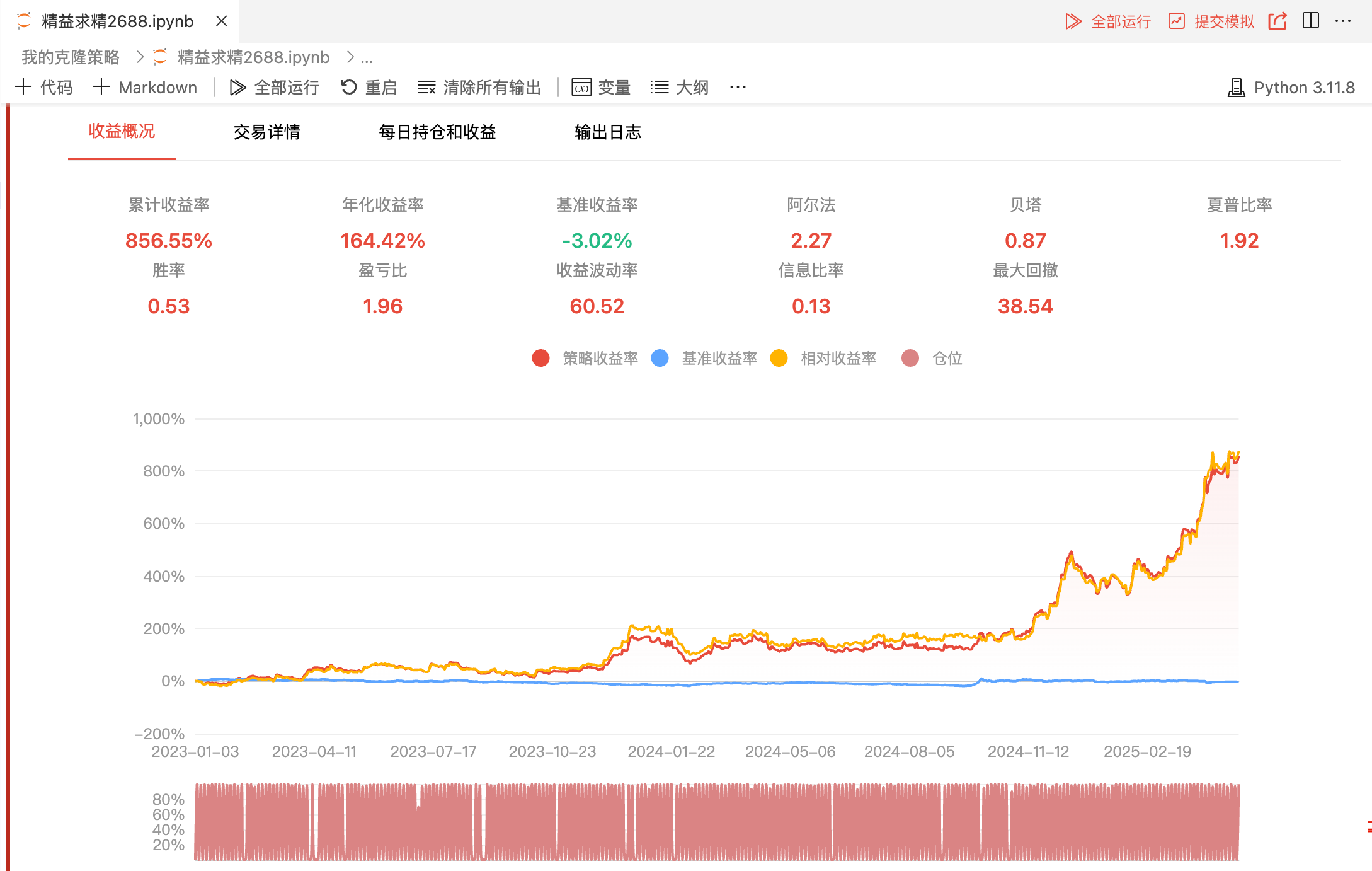
Task: Open the variables panel icon
Action: point(581,88)
